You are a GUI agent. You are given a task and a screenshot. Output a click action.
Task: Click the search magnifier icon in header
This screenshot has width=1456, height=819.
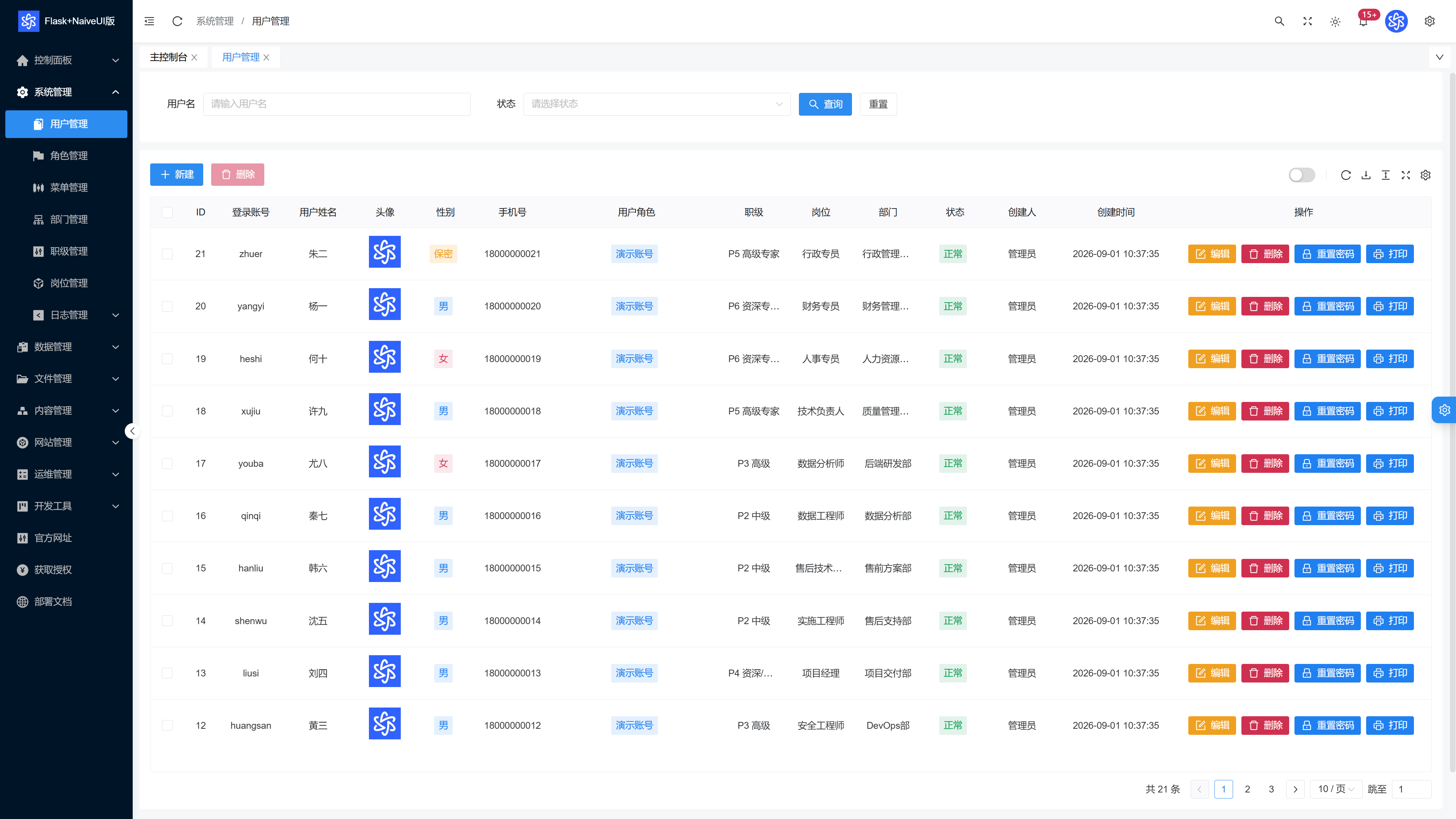[x=1279, y=21]
